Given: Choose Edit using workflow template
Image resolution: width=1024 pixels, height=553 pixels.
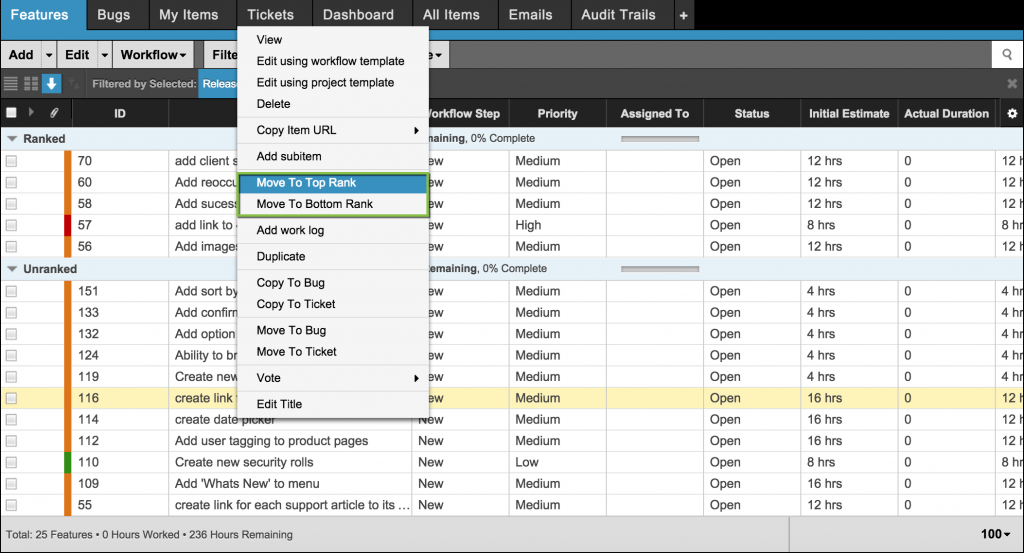Looking at the screenshot, I should (x=332, y=61).
